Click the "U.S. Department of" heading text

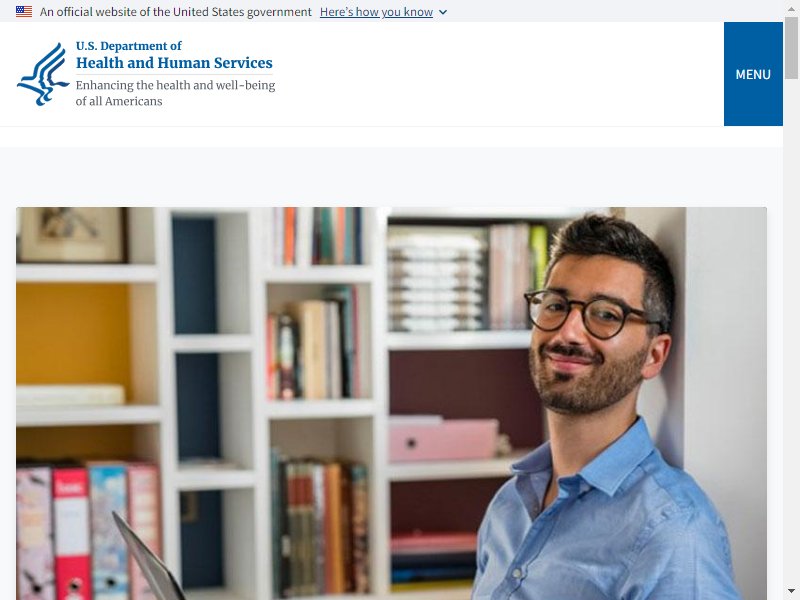[129, 46]
